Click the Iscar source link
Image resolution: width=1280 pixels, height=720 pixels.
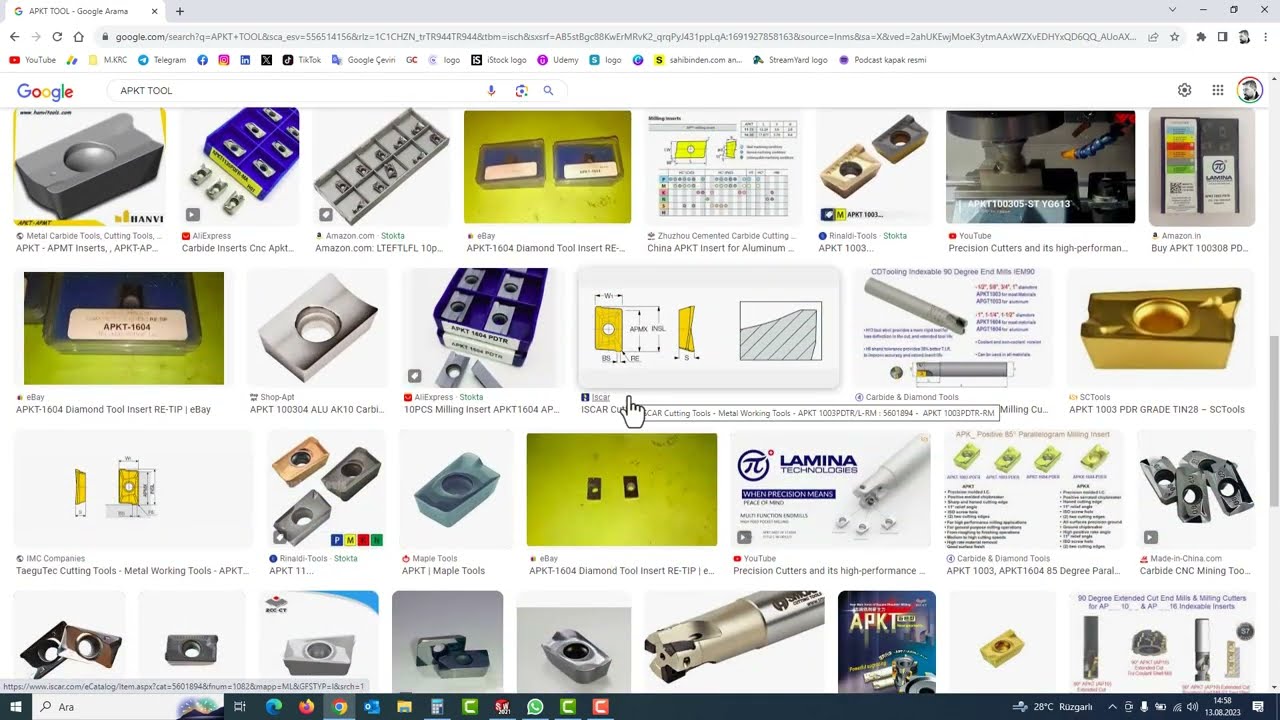[x=601, y=397]
